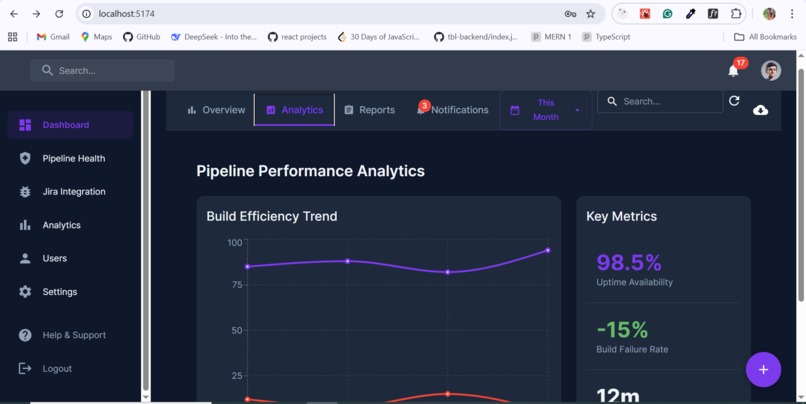Open the GitHub bookmark
The image size is (806, 404).
pos(142,36)
